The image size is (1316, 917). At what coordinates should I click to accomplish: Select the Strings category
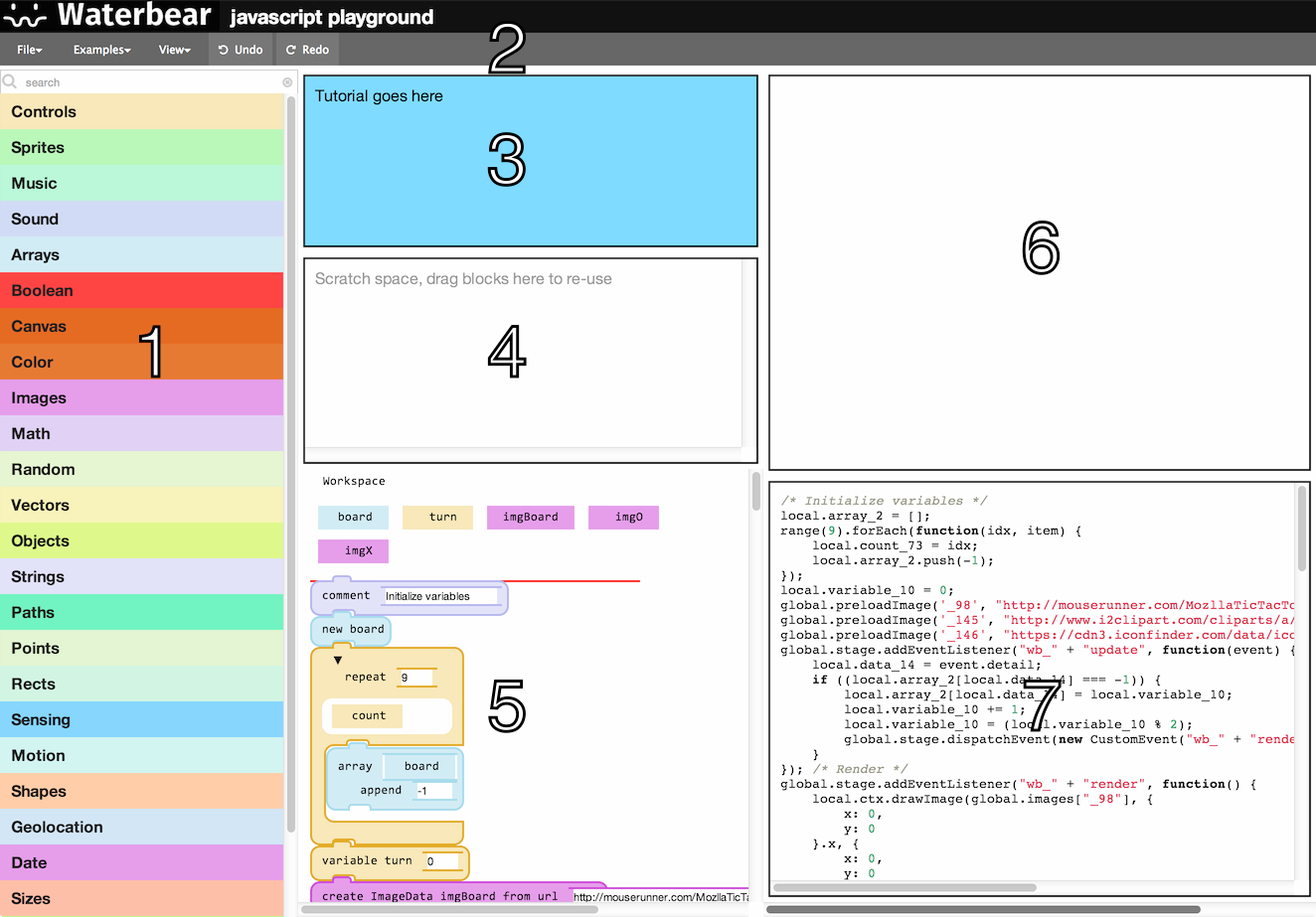pos(142,576)
